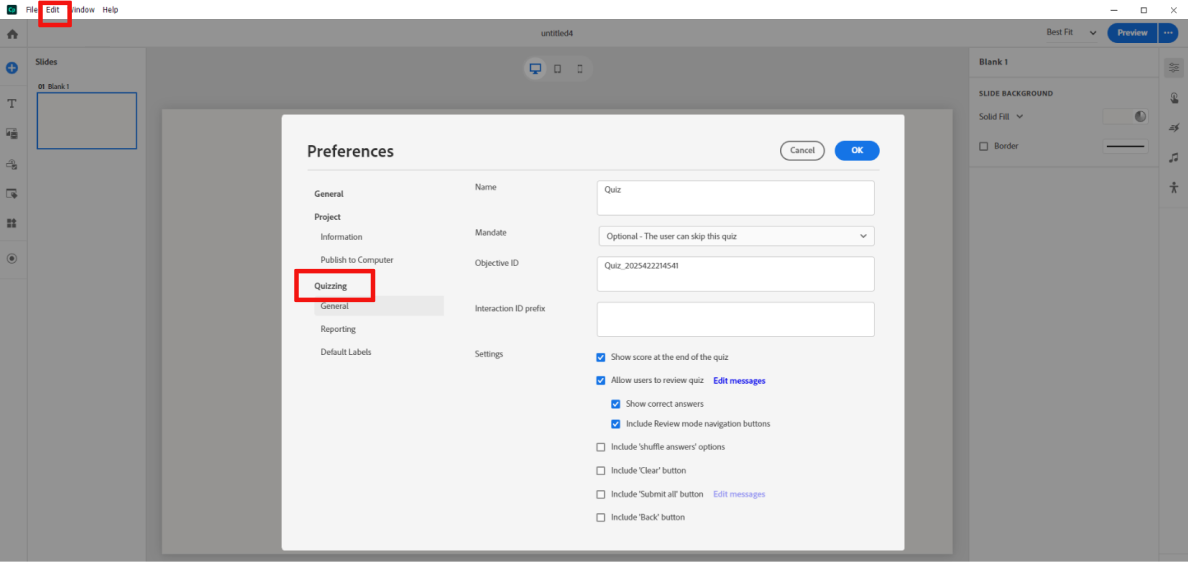
Task: Select top-level General in Preferences list
Action: (x=329, y=194)
